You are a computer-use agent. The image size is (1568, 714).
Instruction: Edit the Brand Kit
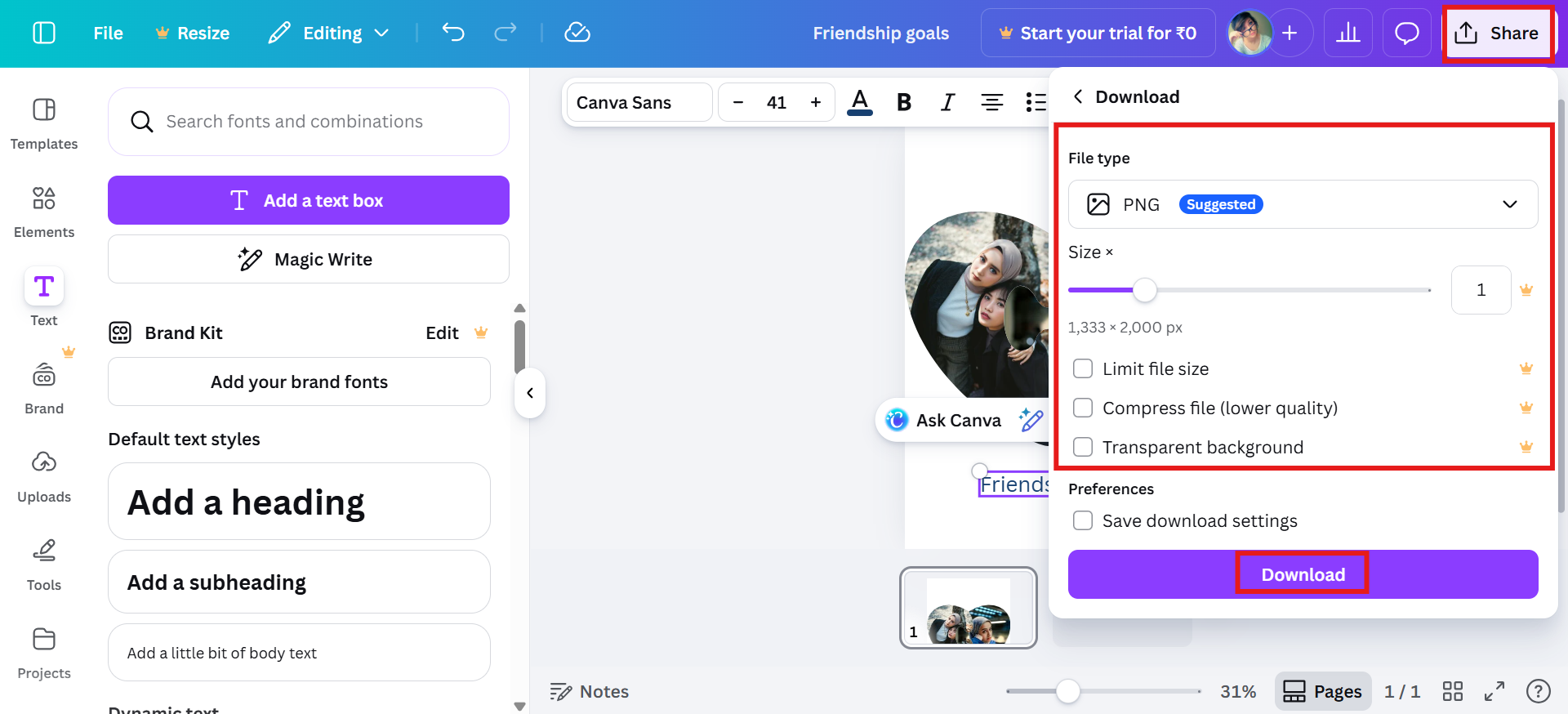pos(442,332)
